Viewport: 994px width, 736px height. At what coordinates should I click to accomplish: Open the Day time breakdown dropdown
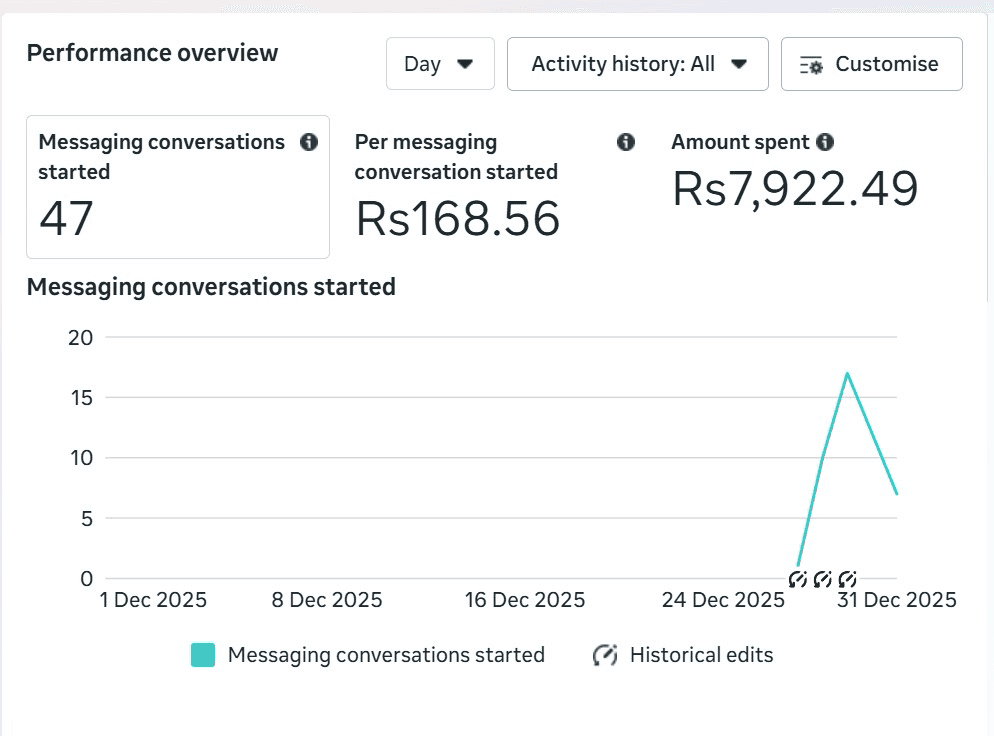pyautogui.click(x=440, y=64)
